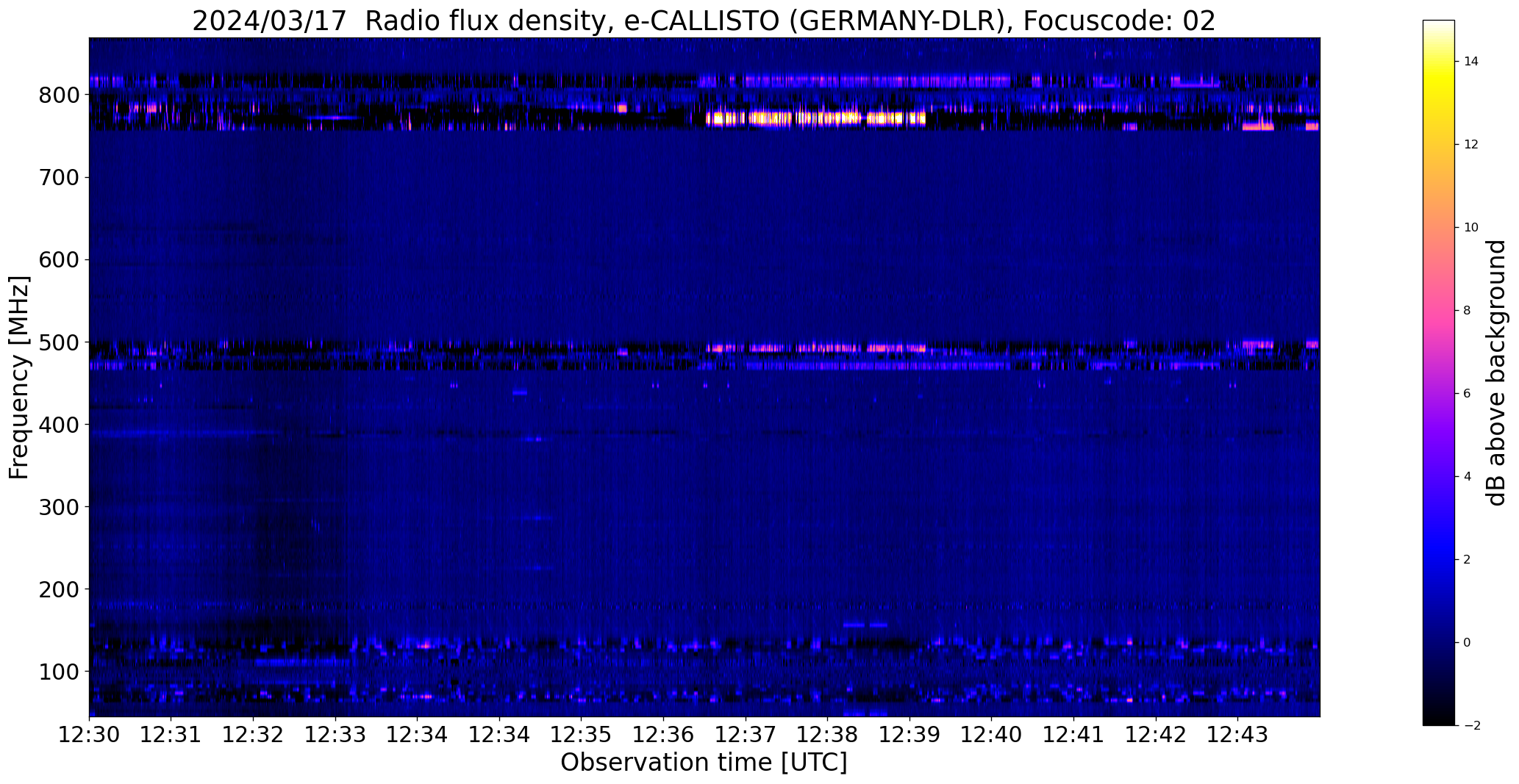Click the 12:40 time tick label
The width and height of the screenshot is (1519, 784).
(992, 735)
